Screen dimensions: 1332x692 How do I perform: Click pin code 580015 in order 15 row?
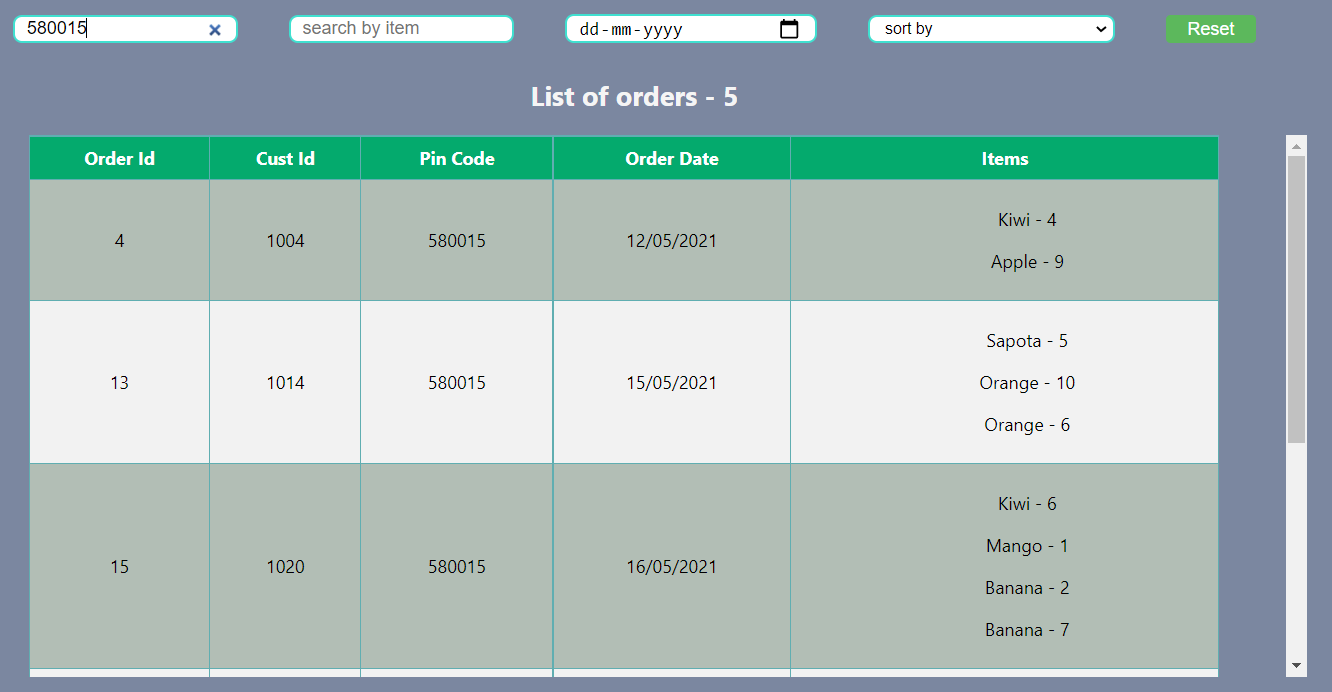[x=457, y=567]
